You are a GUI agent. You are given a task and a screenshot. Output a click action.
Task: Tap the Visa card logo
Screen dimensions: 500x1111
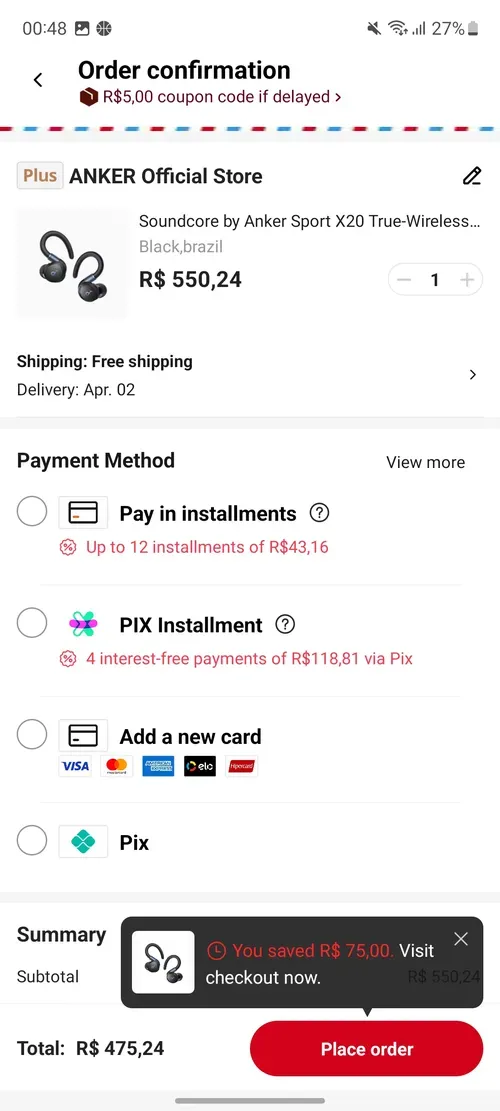tap(75, 766)
